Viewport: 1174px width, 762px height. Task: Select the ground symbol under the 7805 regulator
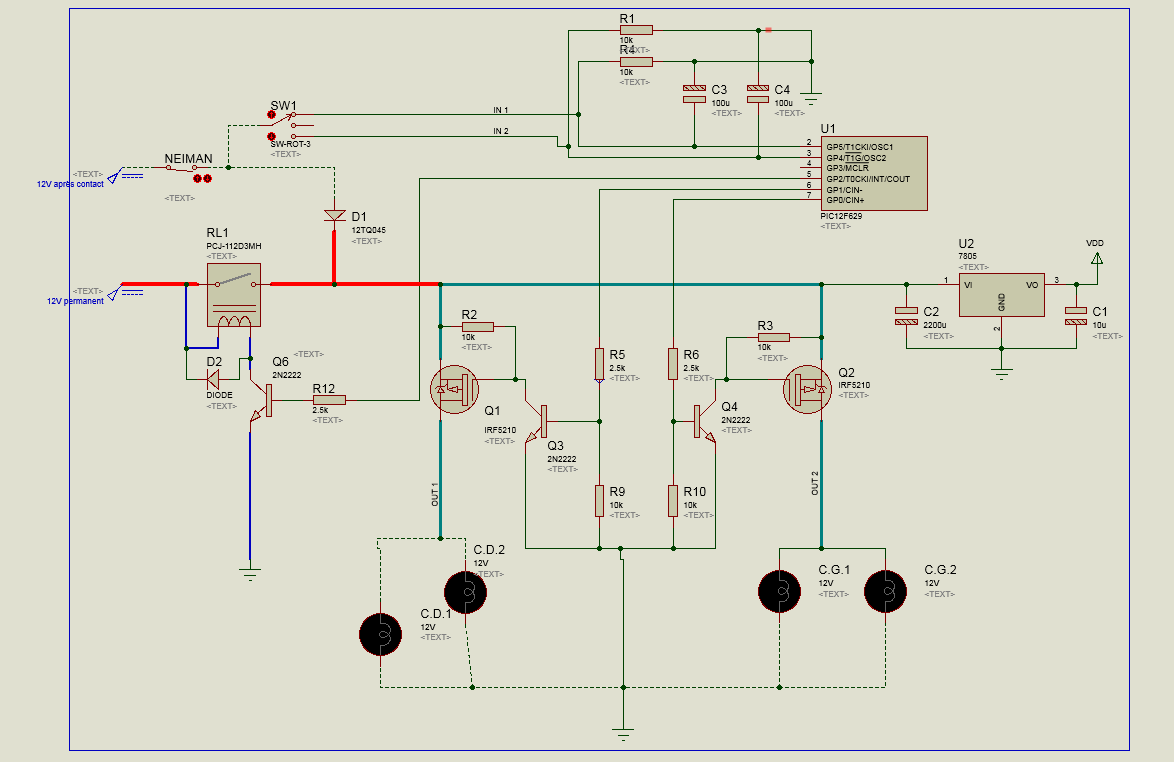coord(1002,374)
